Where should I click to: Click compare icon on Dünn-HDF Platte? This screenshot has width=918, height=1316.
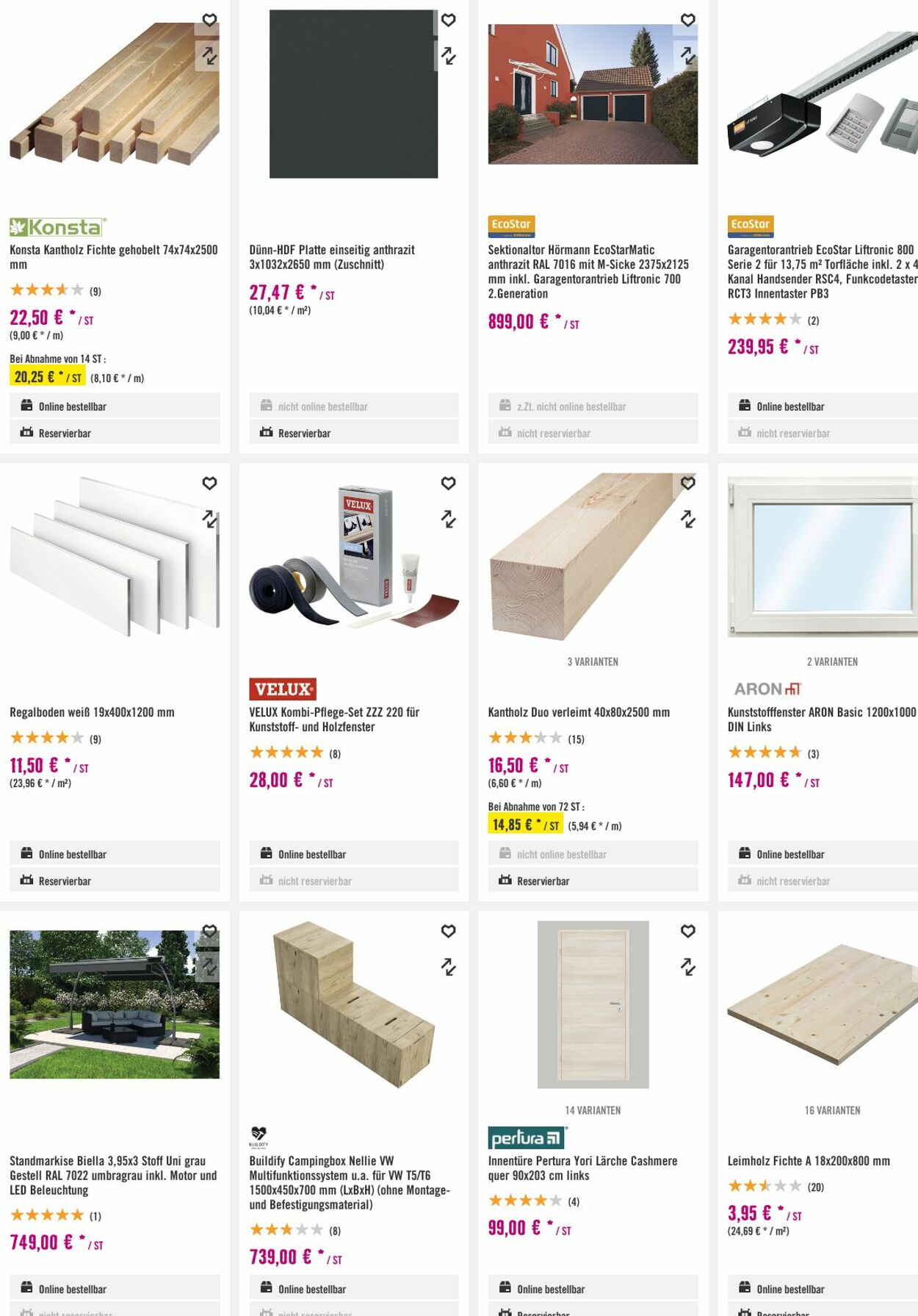[448, 55]
